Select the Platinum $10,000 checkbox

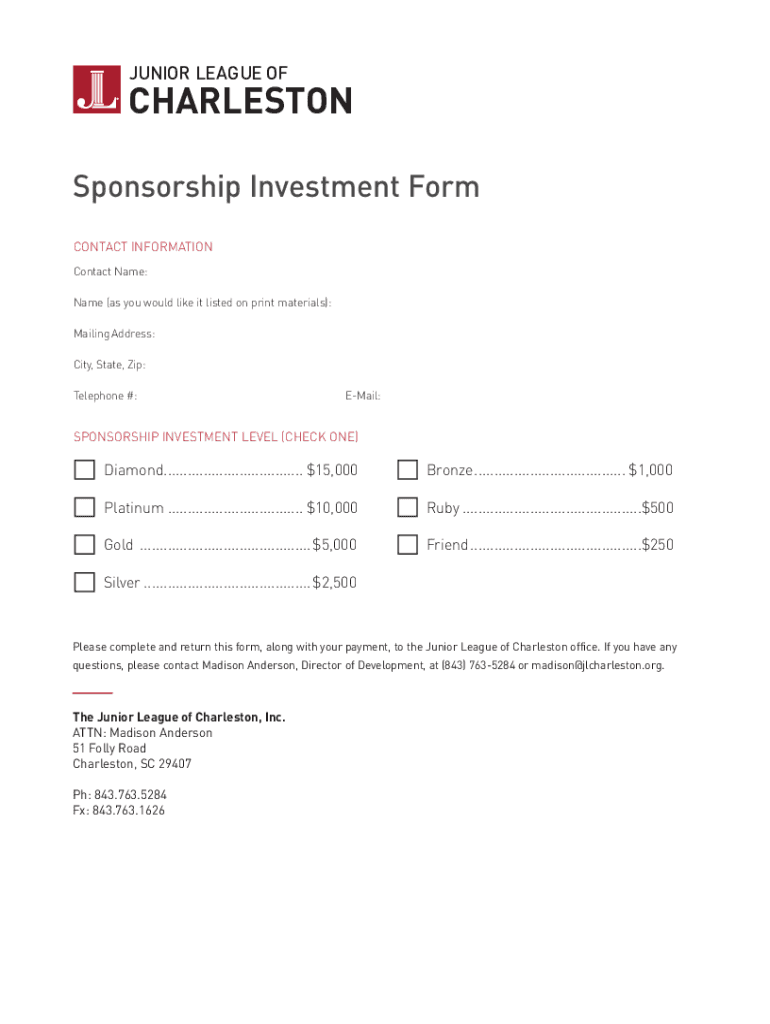coord(84,507)
